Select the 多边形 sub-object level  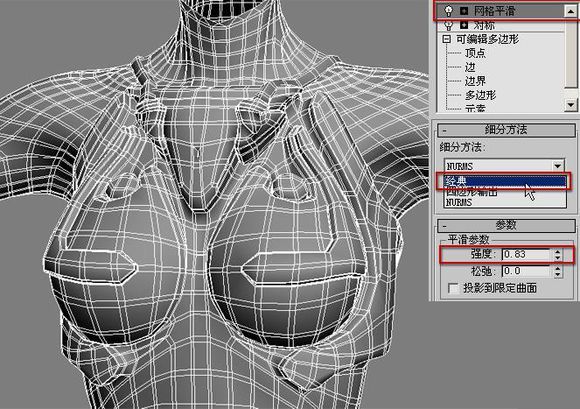(x=480, y=95)
